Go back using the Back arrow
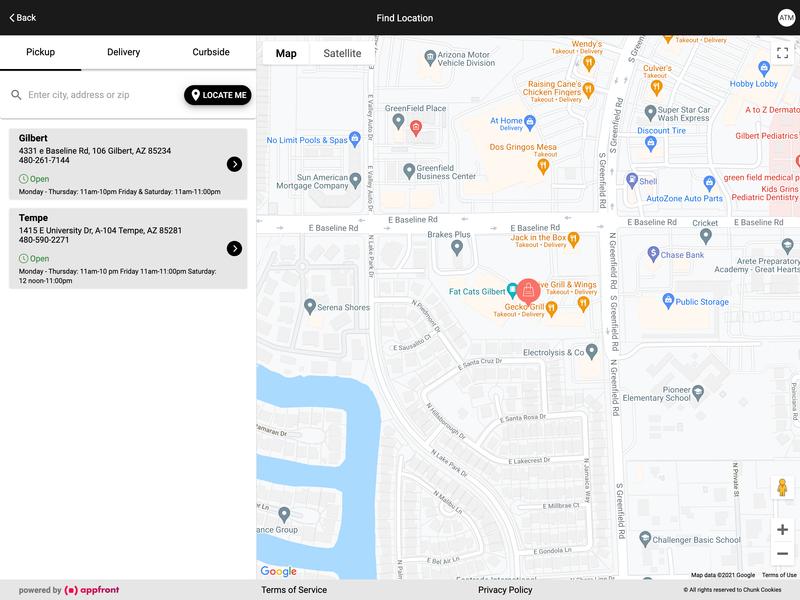The height and width of the screenshot is (600, 800). (x=22, y=17)
